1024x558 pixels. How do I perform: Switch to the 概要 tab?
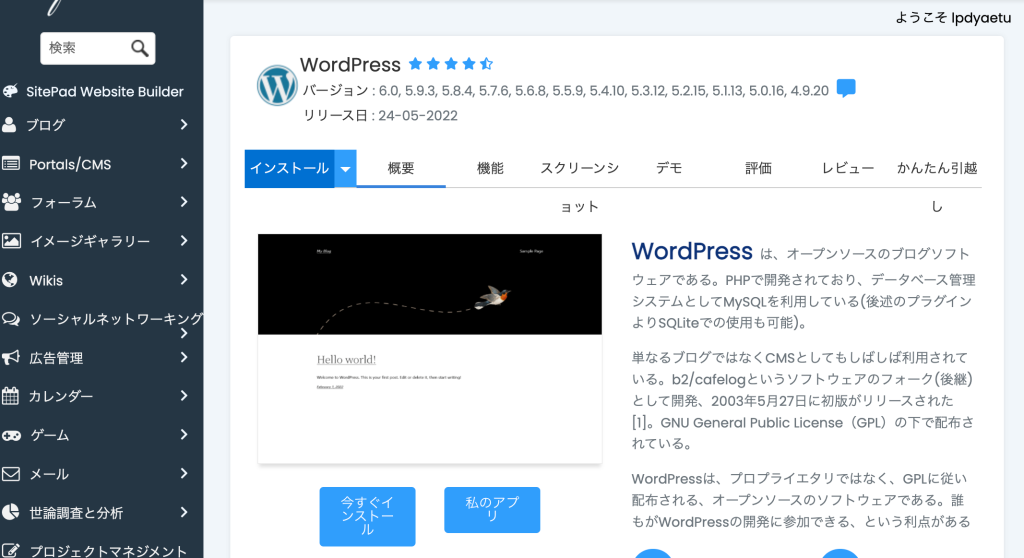click(401, 169)
